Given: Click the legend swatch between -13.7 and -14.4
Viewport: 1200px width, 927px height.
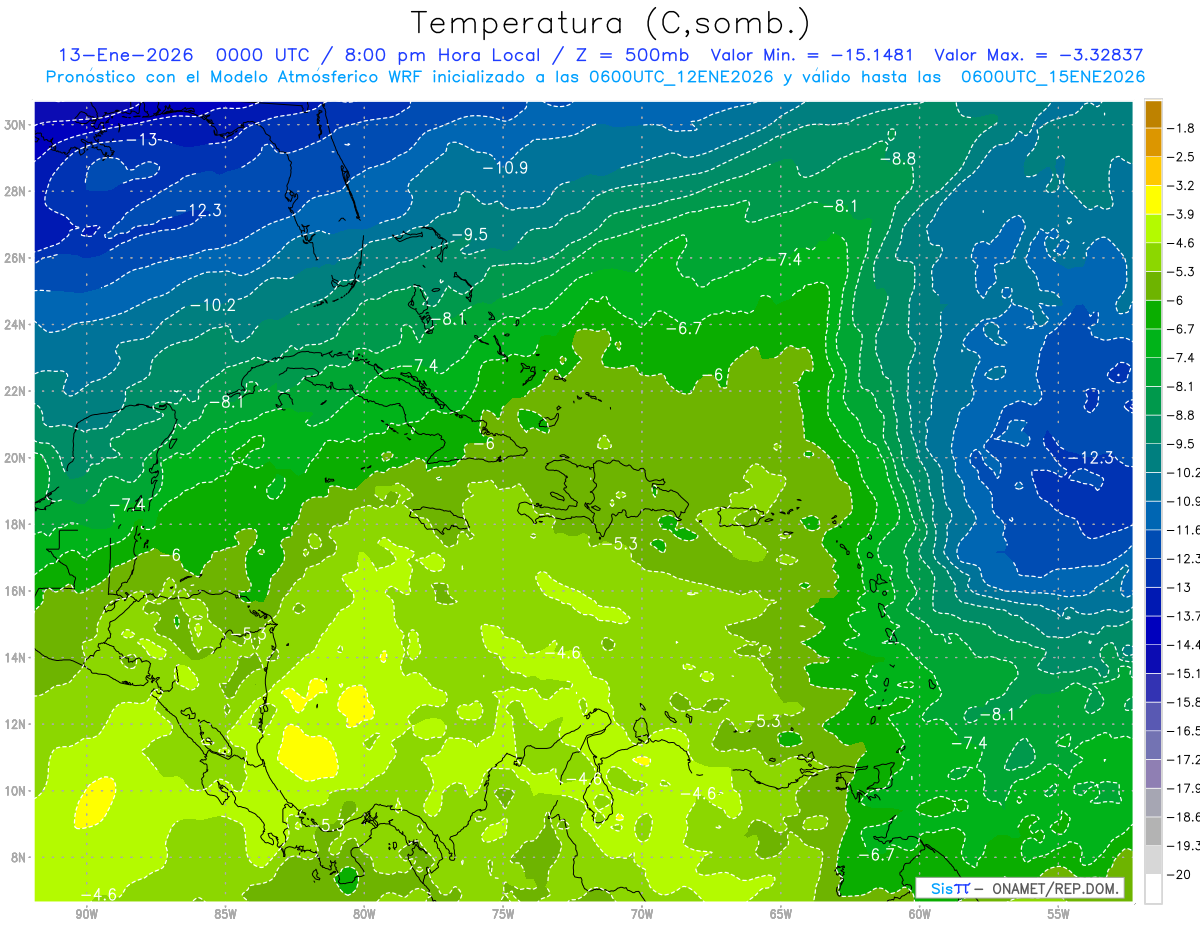Looking at the screenshot, I should (x=1153, y=630).
